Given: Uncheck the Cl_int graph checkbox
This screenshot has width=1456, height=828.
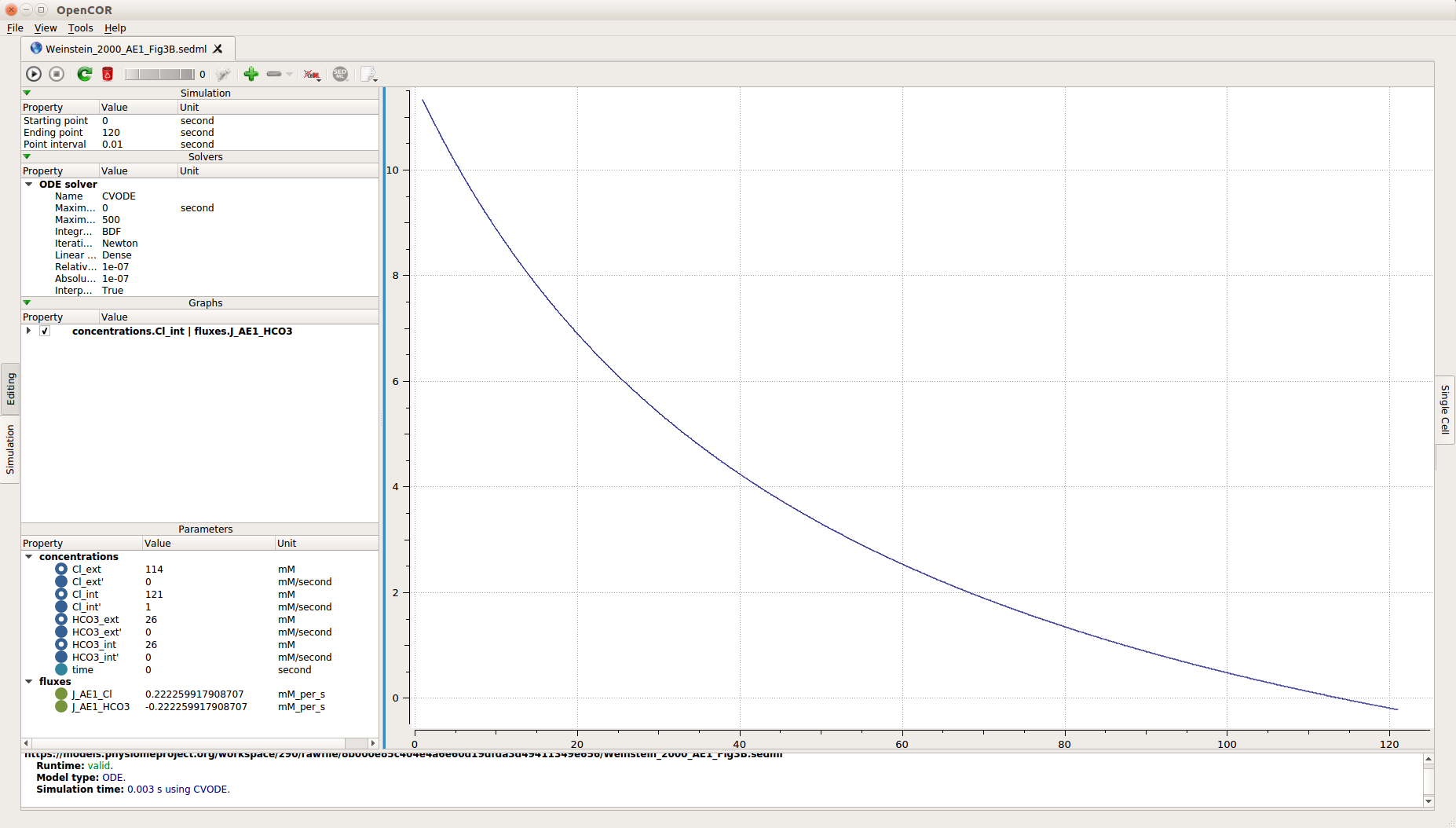Looking at the screenshot, I should [x=45, y=331].
